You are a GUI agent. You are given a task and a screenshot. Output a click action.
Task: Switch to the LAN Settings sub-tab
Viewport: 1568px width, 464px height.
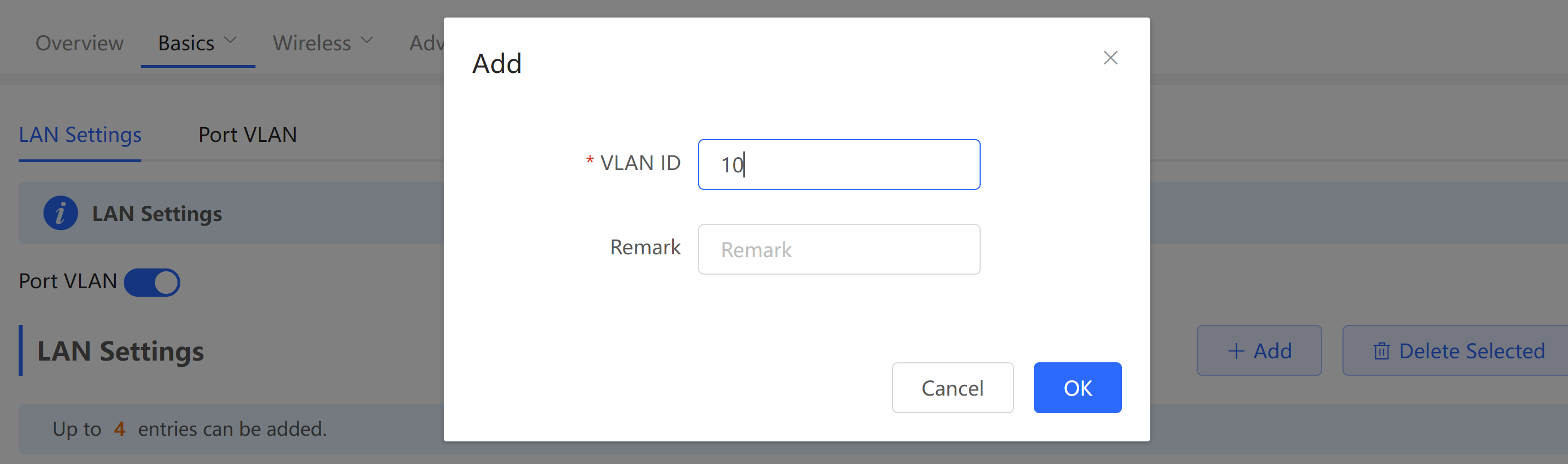coord(80,135)
